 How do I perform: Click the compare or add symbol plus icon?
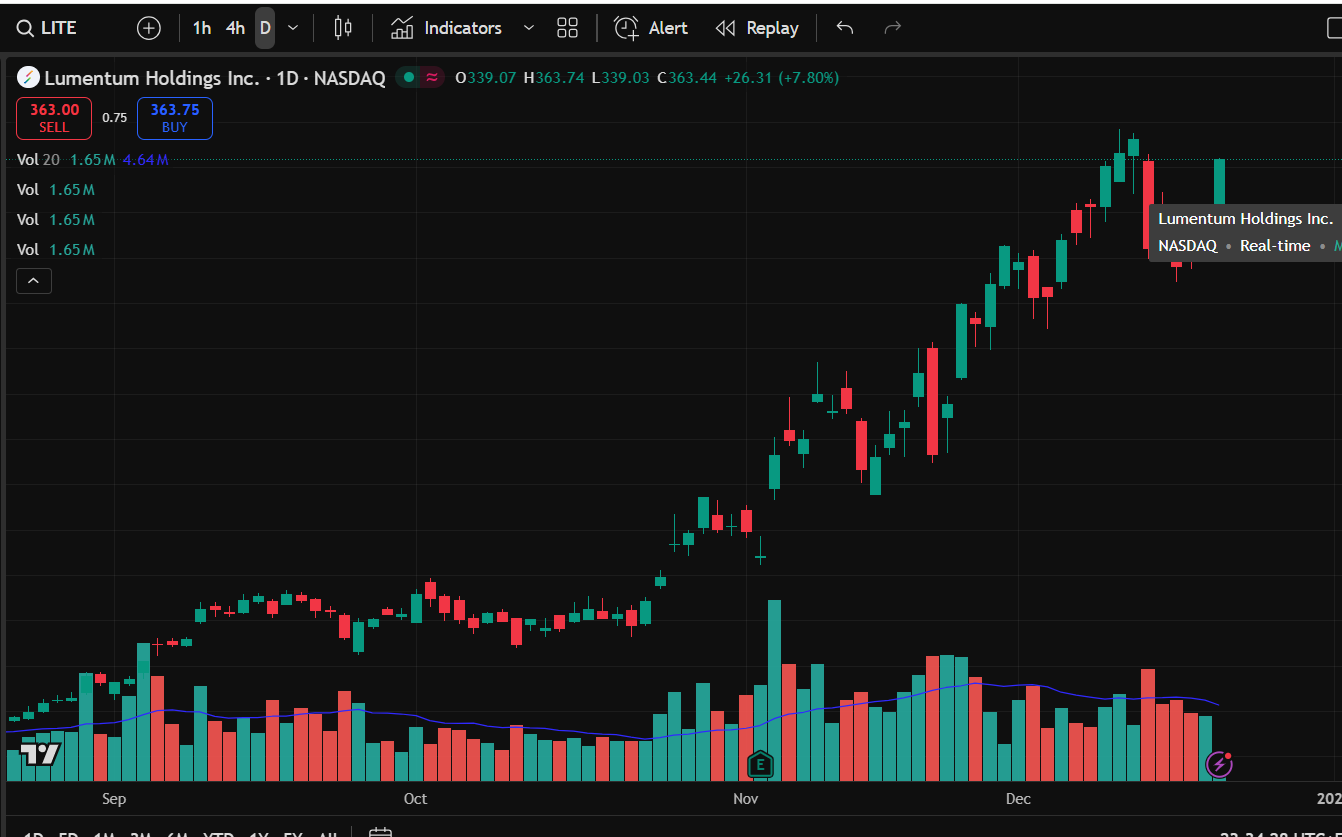pos(148,28)
